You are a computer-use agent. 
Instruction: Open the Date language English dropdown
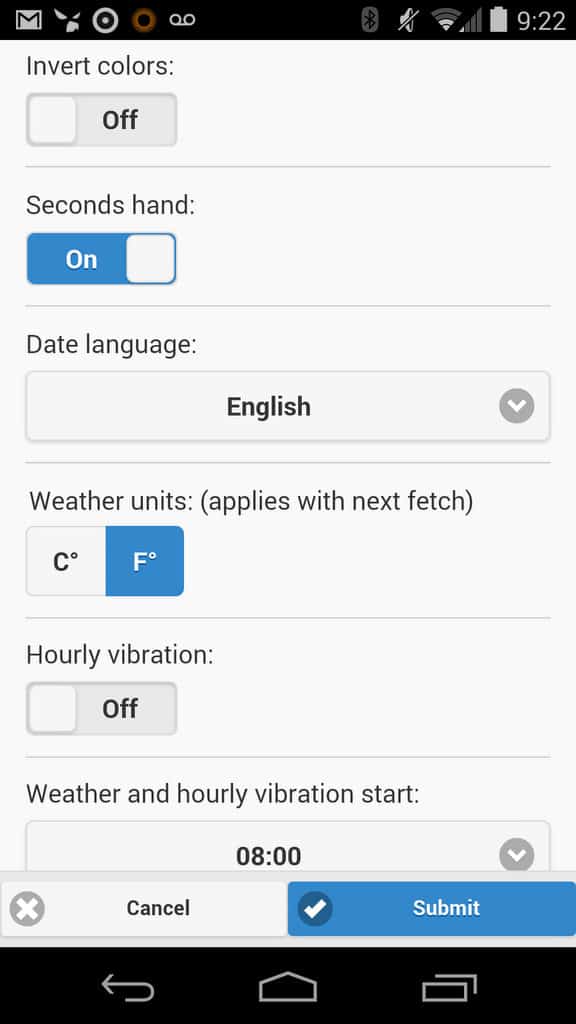tap(288, 406)
